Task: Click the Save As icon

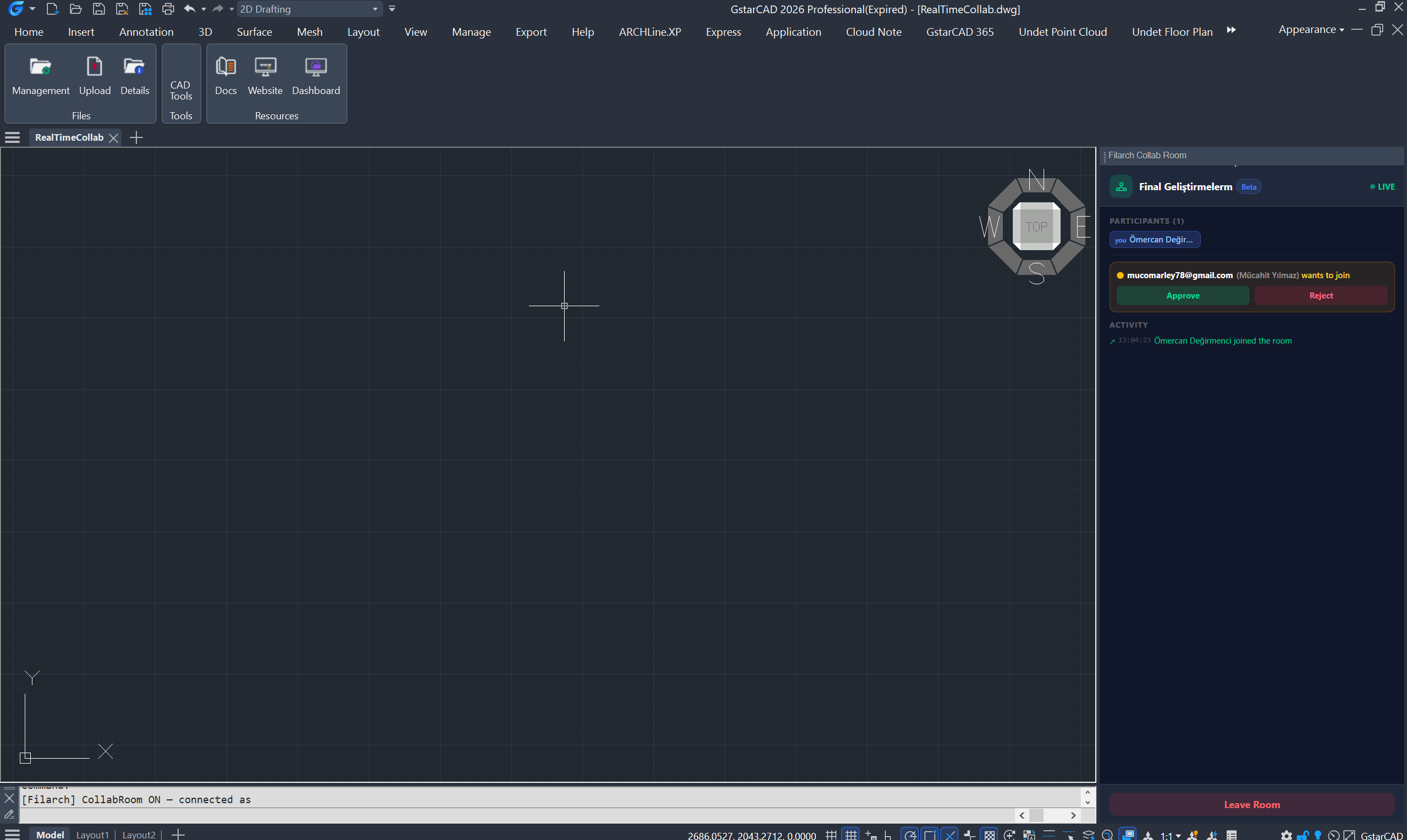Action: click(x=122, y=8)
